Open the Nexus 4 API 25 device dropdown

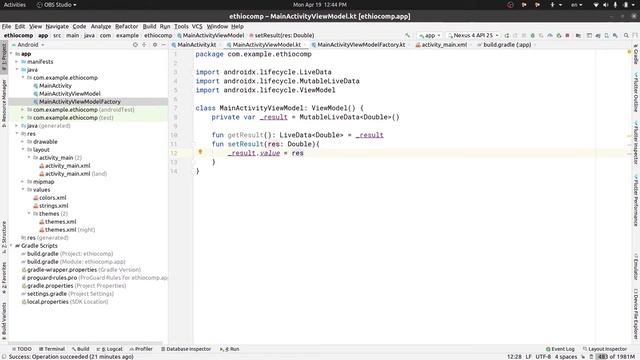pos(473,36)
